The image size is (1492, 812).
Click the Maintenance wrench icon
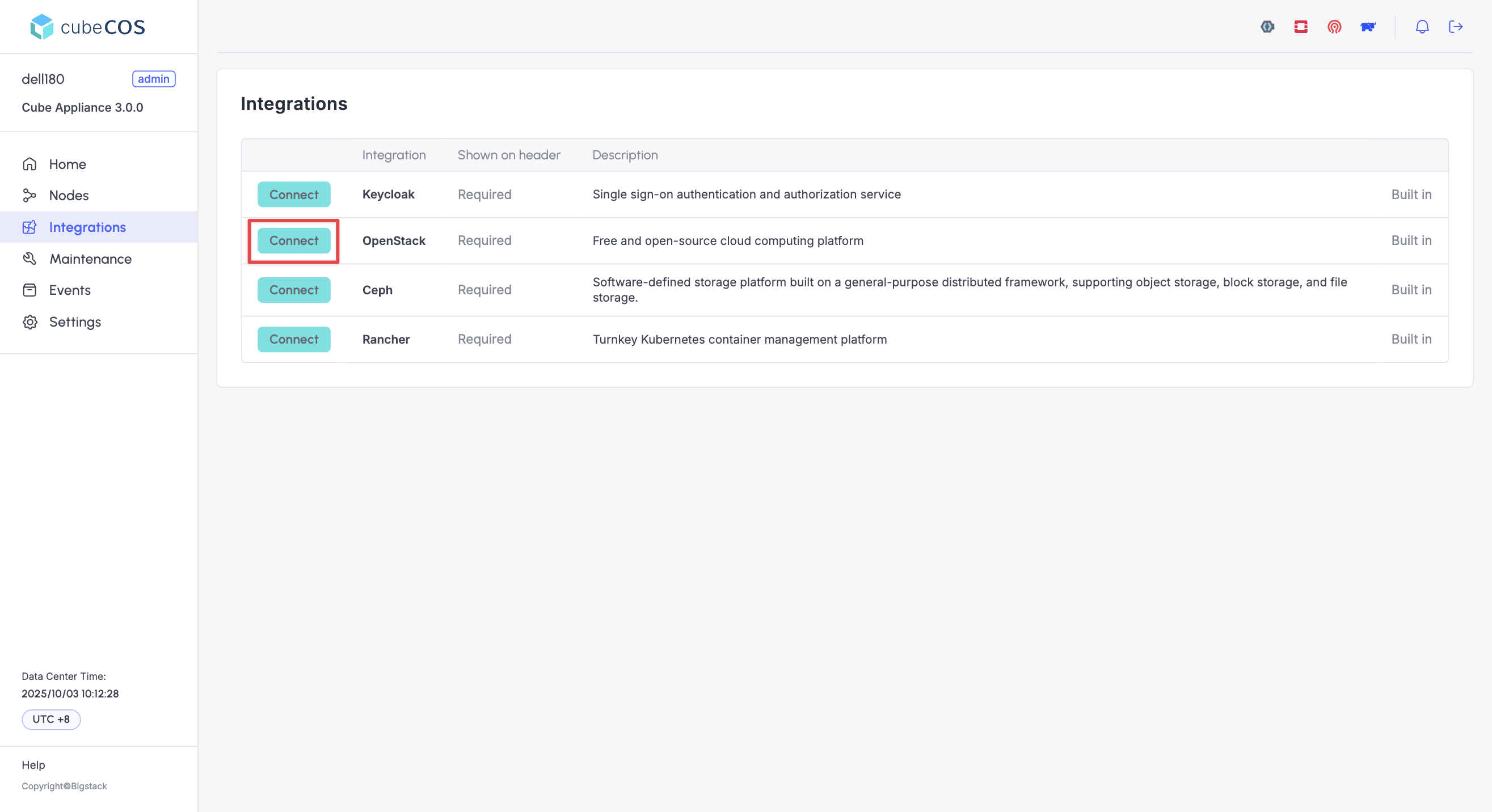[29, 259]
